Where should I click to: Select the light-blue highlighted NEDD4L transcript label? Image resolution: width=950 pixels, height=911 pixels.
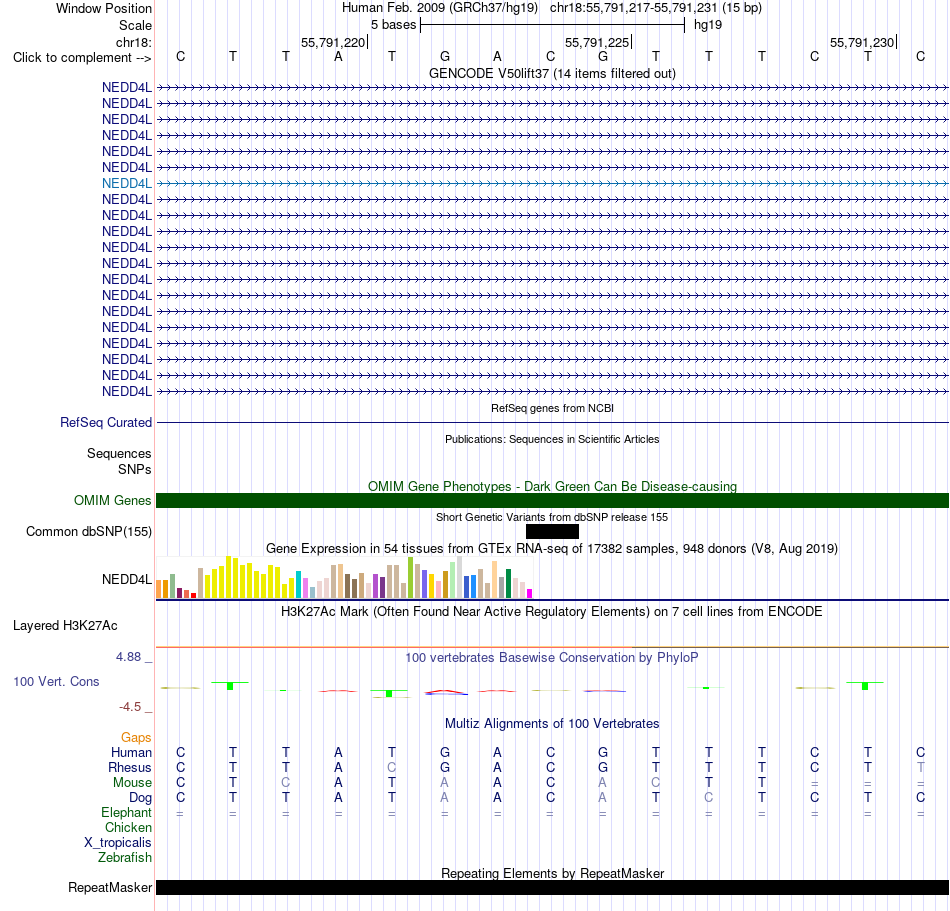(x=127, y=184)
